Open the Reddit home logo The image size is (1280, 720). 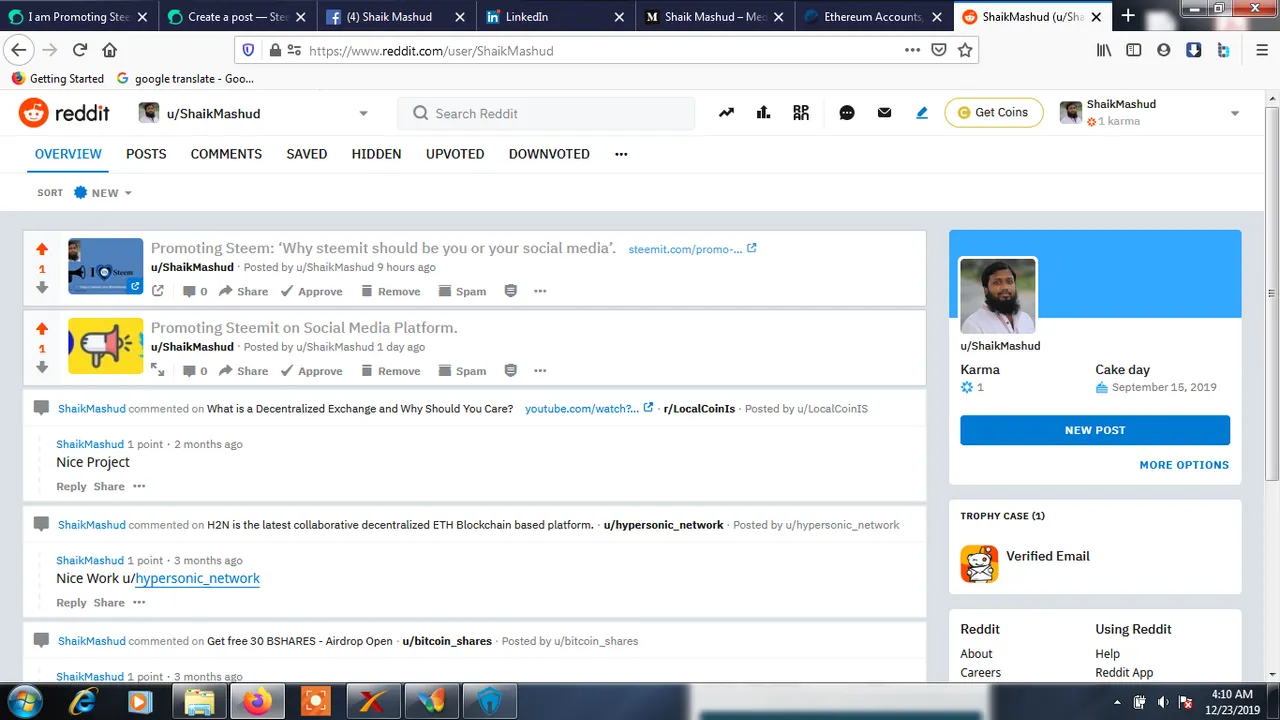click(x=64, y=113)
